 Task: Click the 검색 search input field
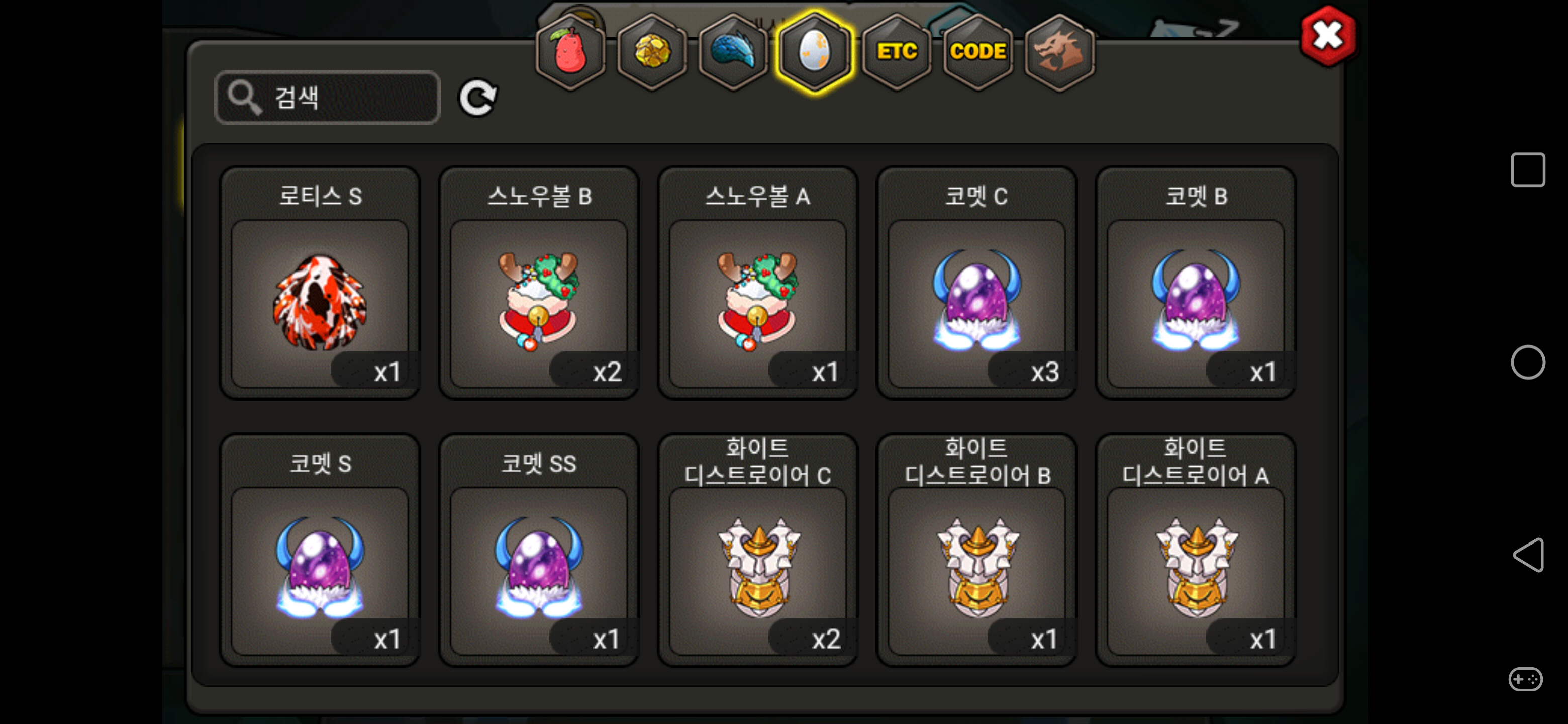328,98
